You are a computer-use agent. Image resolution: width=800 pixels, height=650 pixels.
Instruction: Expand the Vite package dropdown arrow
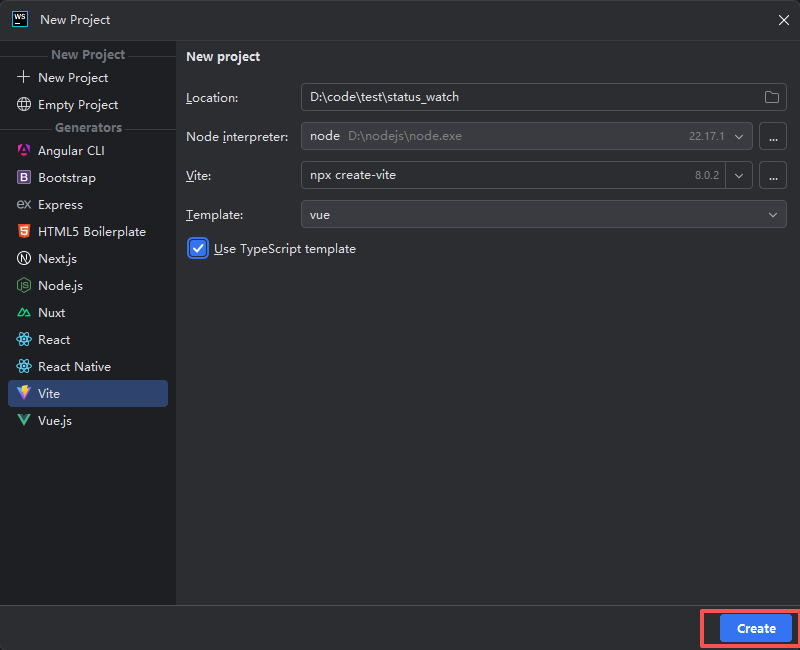click(739, 176)
